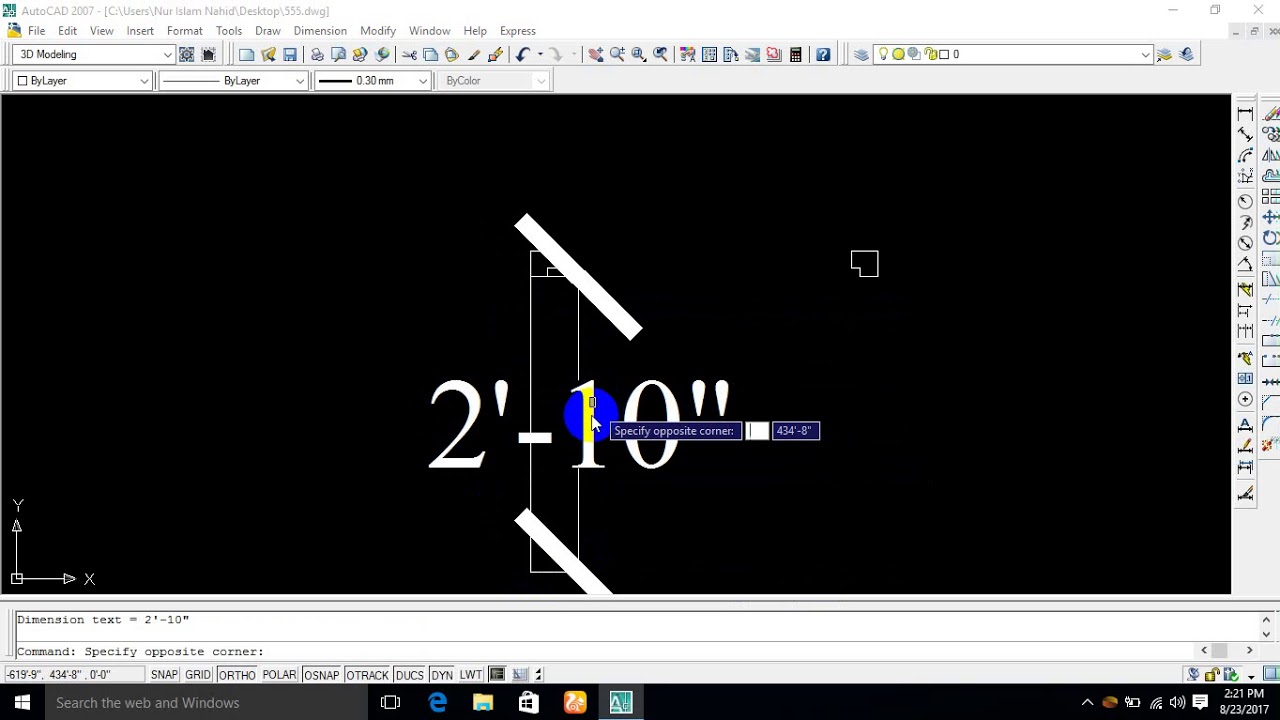
Task: Toggle LWT lineweight display
Action: click(471, 675)
